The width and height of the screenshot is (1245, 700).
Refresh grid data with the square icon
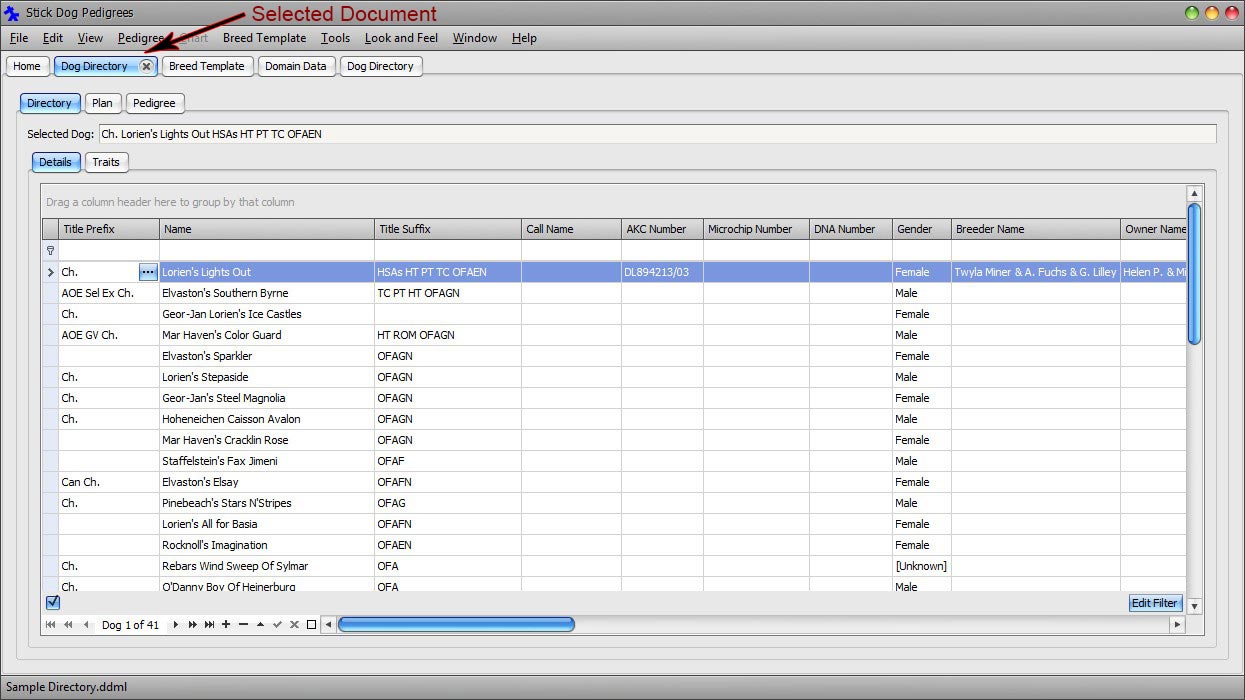coord(310,624)
